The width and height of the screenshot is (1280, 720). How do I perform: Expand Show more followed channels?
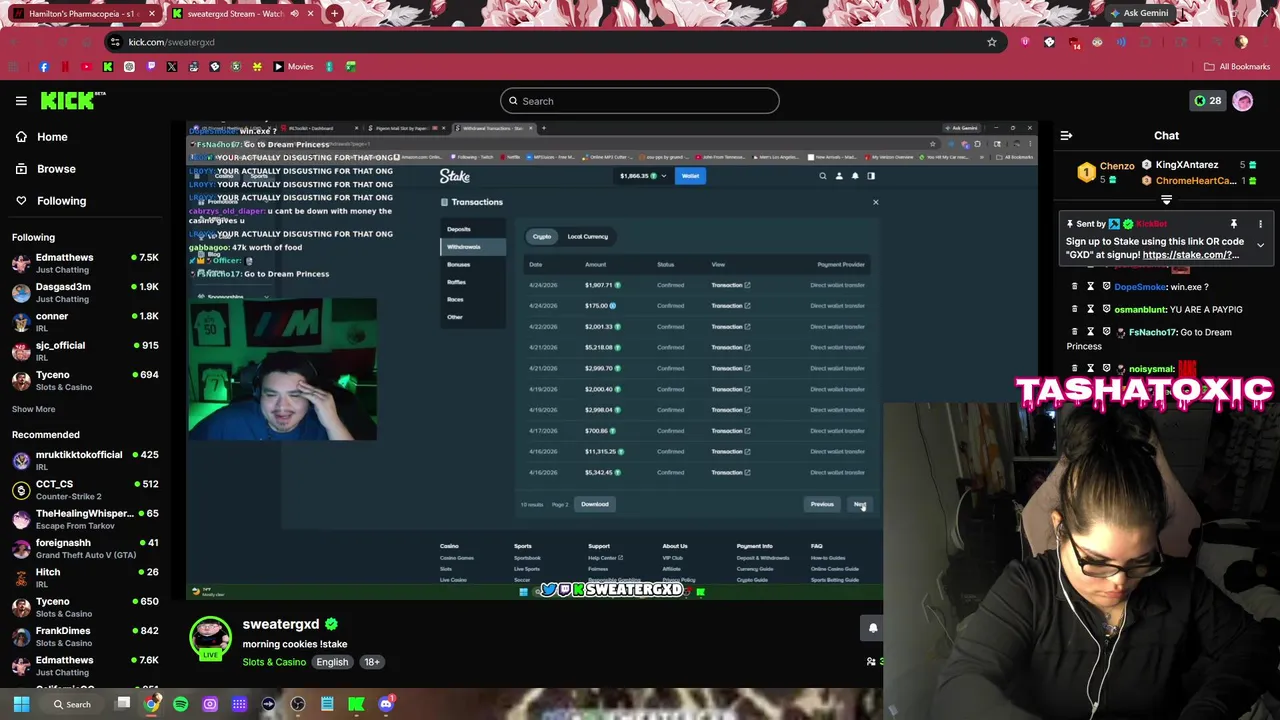coord(33,409)
